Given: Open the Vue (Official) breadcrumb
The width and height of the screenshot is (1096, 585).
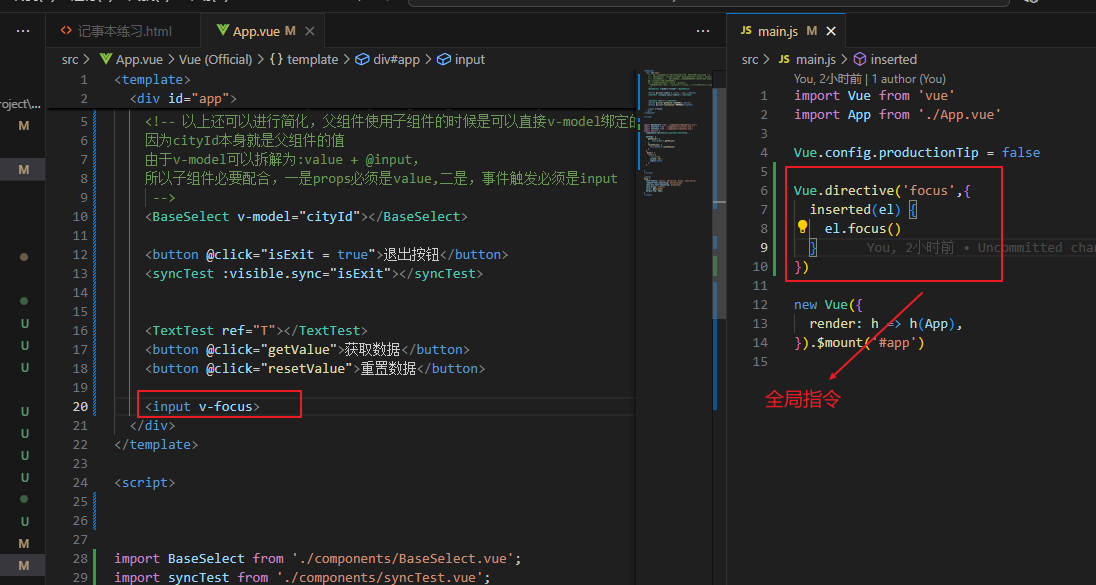Looking at the screenshot, I should click(215, 59).
